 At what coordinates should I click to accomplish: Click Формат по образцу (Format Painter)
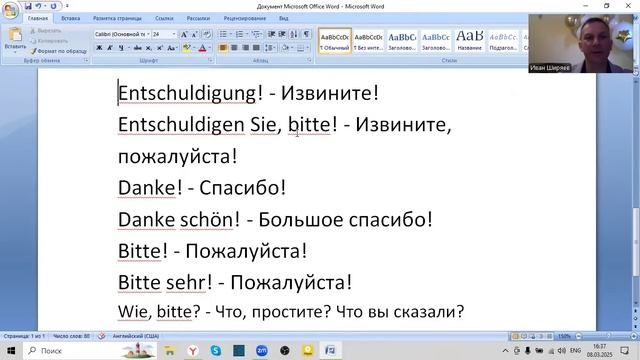coord(58,51)
